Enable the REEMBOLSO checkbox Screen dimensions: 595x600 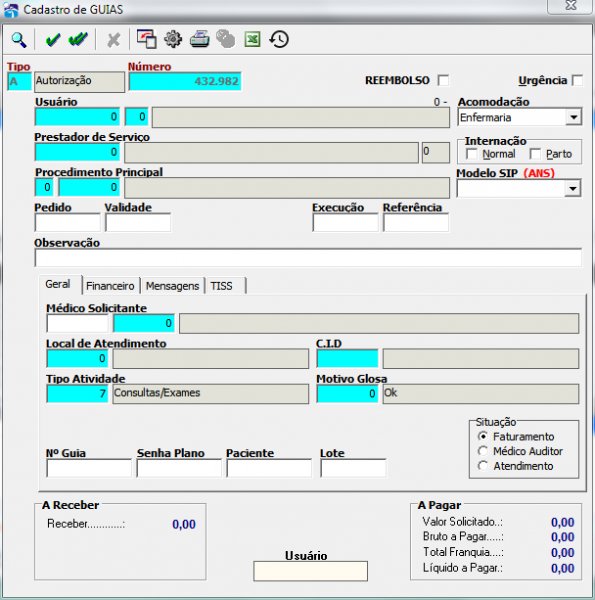tap(443, 81)
